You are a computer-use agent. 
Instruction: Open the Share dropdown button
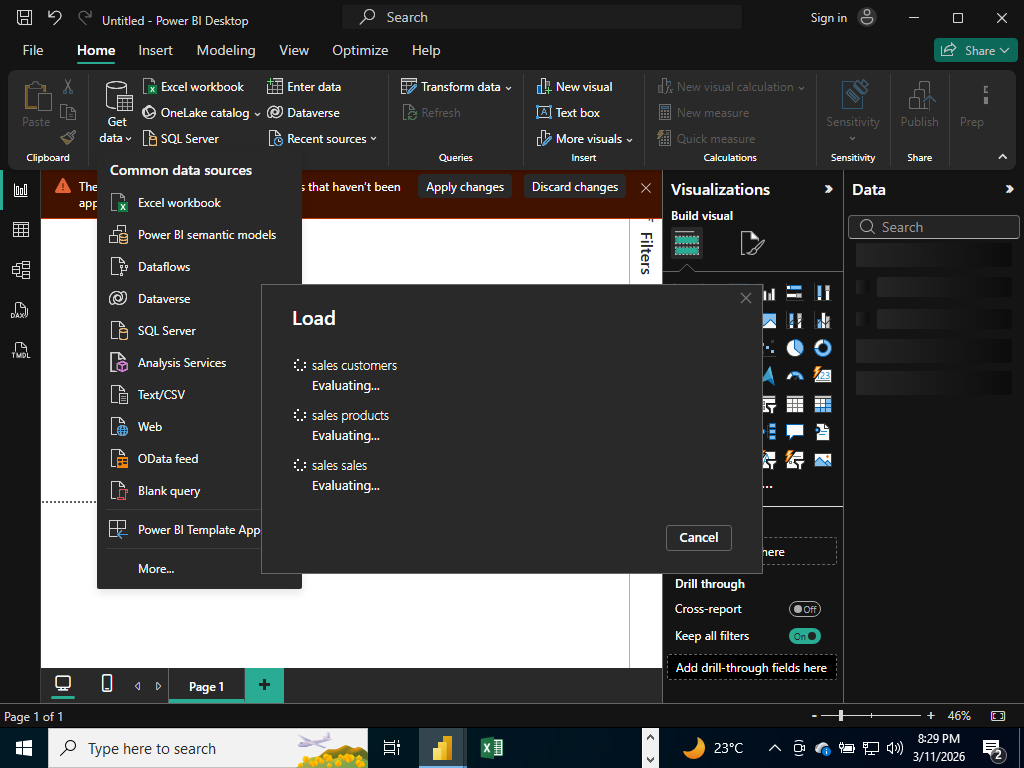pyautogui.click(x=976, y=50)
